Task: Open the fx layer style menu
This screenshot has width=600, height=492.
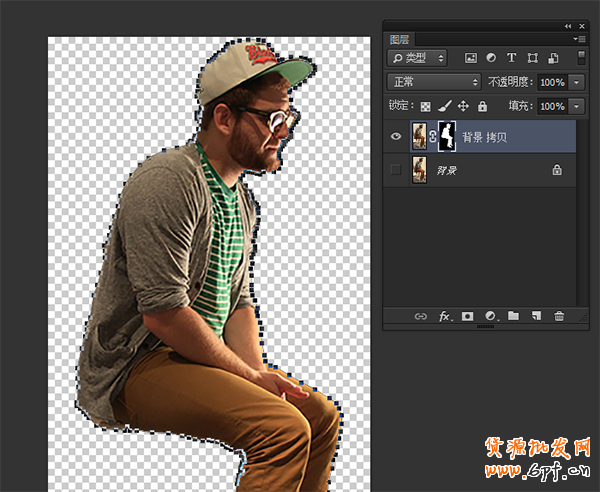Action: (445, 316)
